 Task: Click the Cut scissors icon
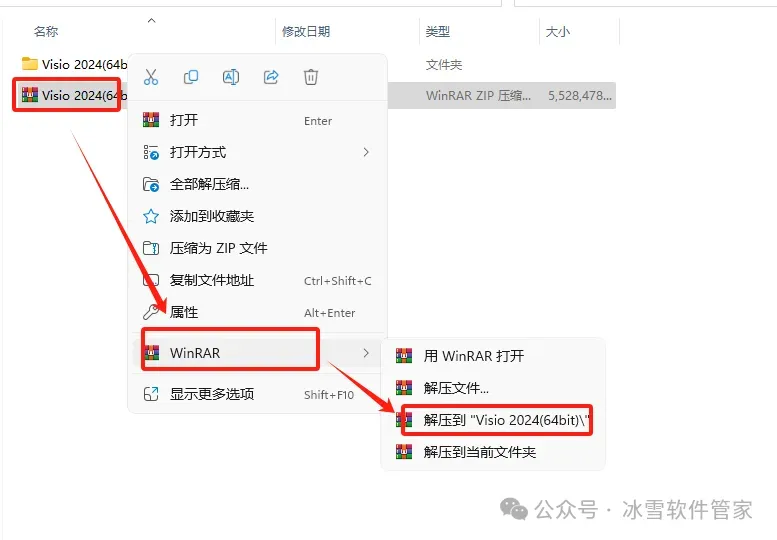click(151, 77)
